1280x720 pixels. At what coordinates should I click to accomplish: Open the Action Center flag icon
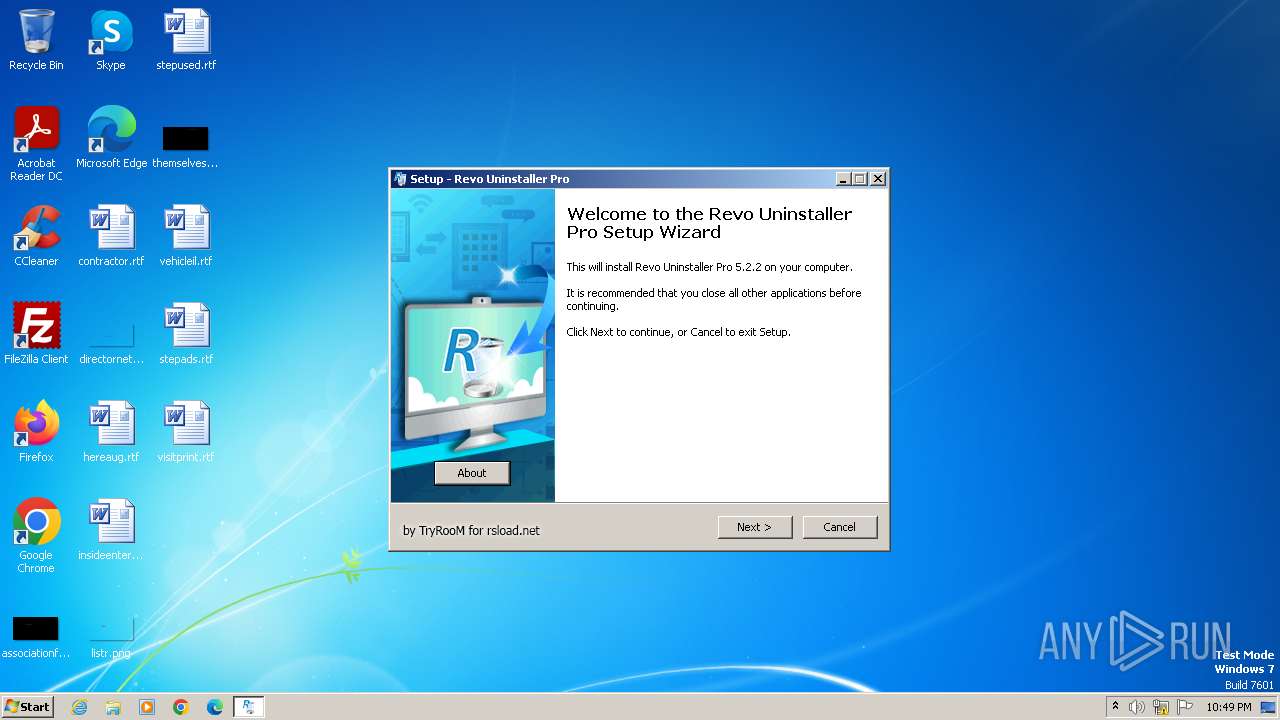1185,707
